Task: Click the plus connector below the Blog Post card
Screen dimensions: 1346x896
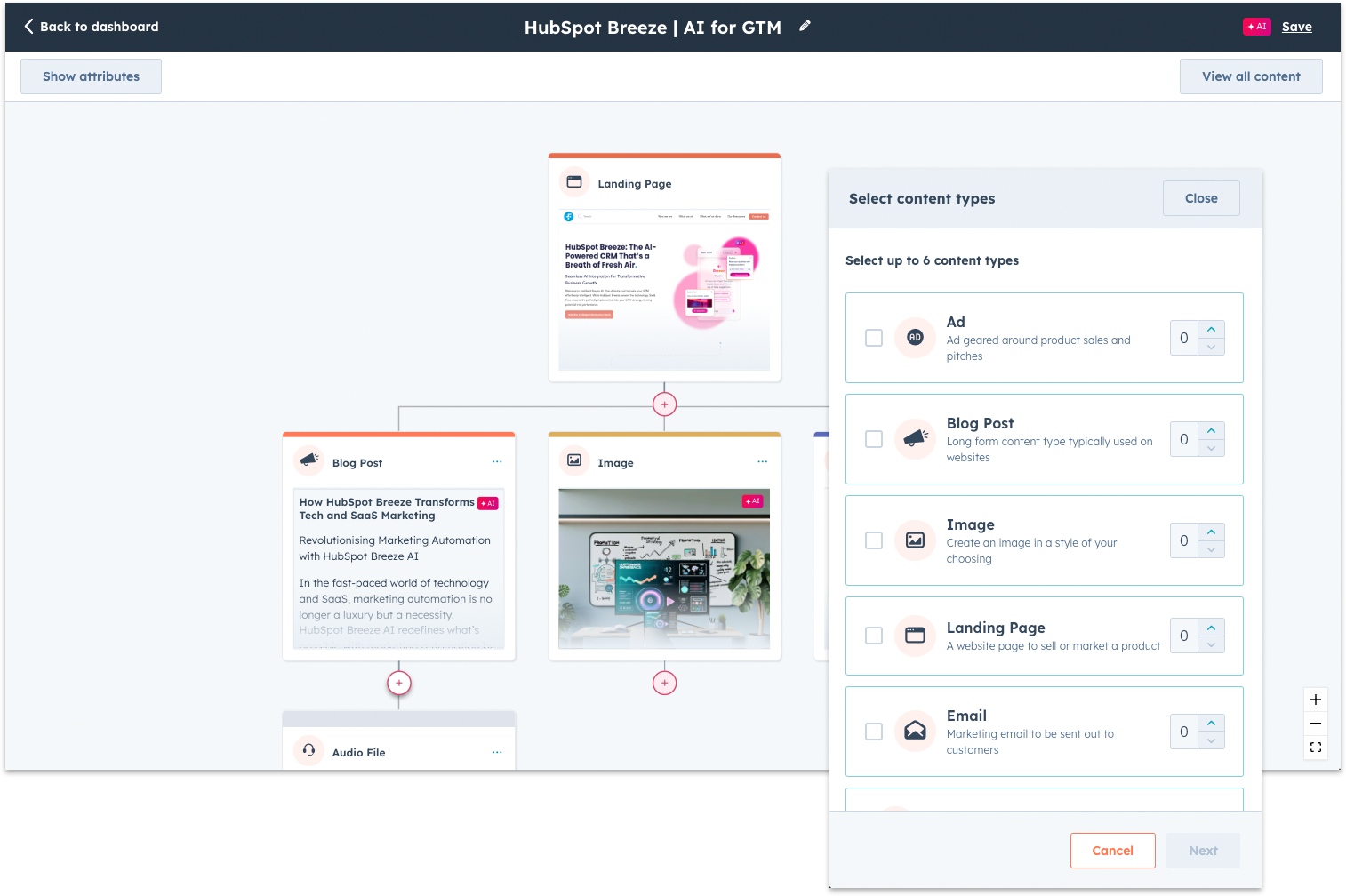Action: click(x=398, y=683)
